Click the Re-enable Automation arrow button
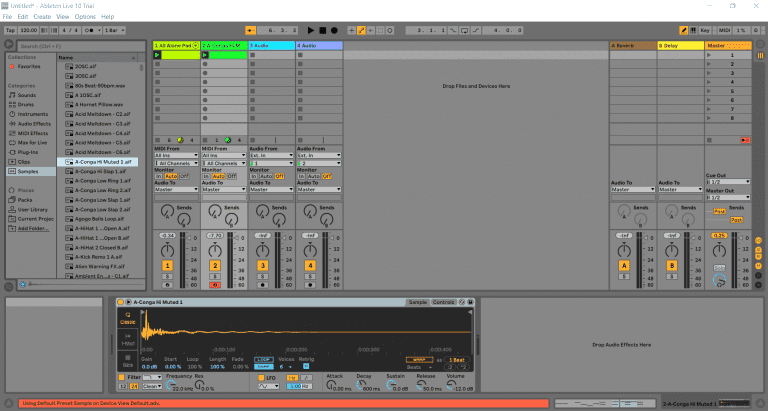768x411 pixels. pos(371,30)
